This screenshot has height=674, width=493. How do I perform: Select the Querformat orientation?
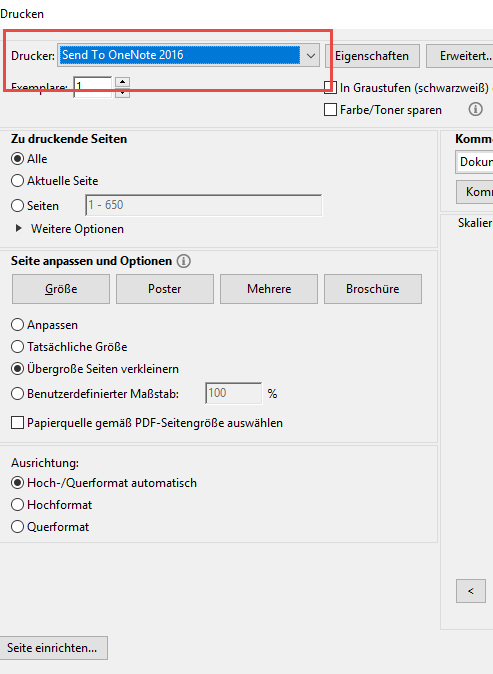pyautogui.click(x=17, y=527)
